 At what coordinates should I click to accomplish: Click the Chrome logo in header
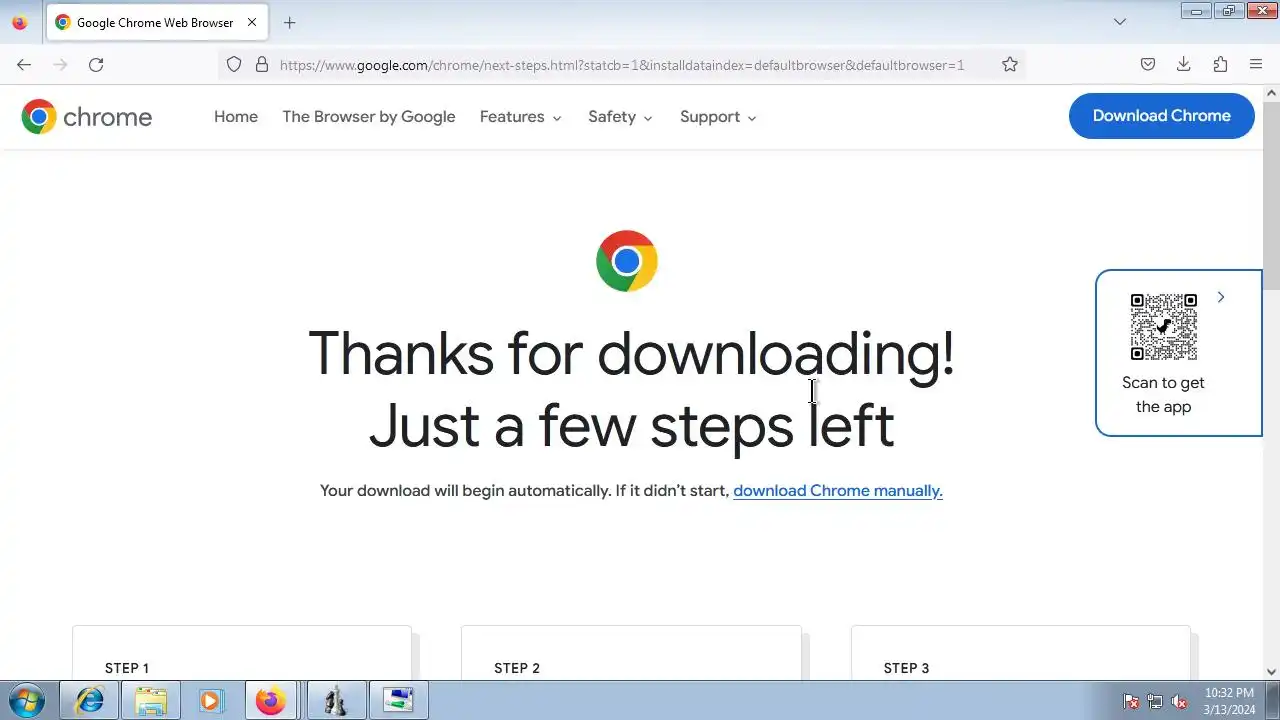pos(87,117)
